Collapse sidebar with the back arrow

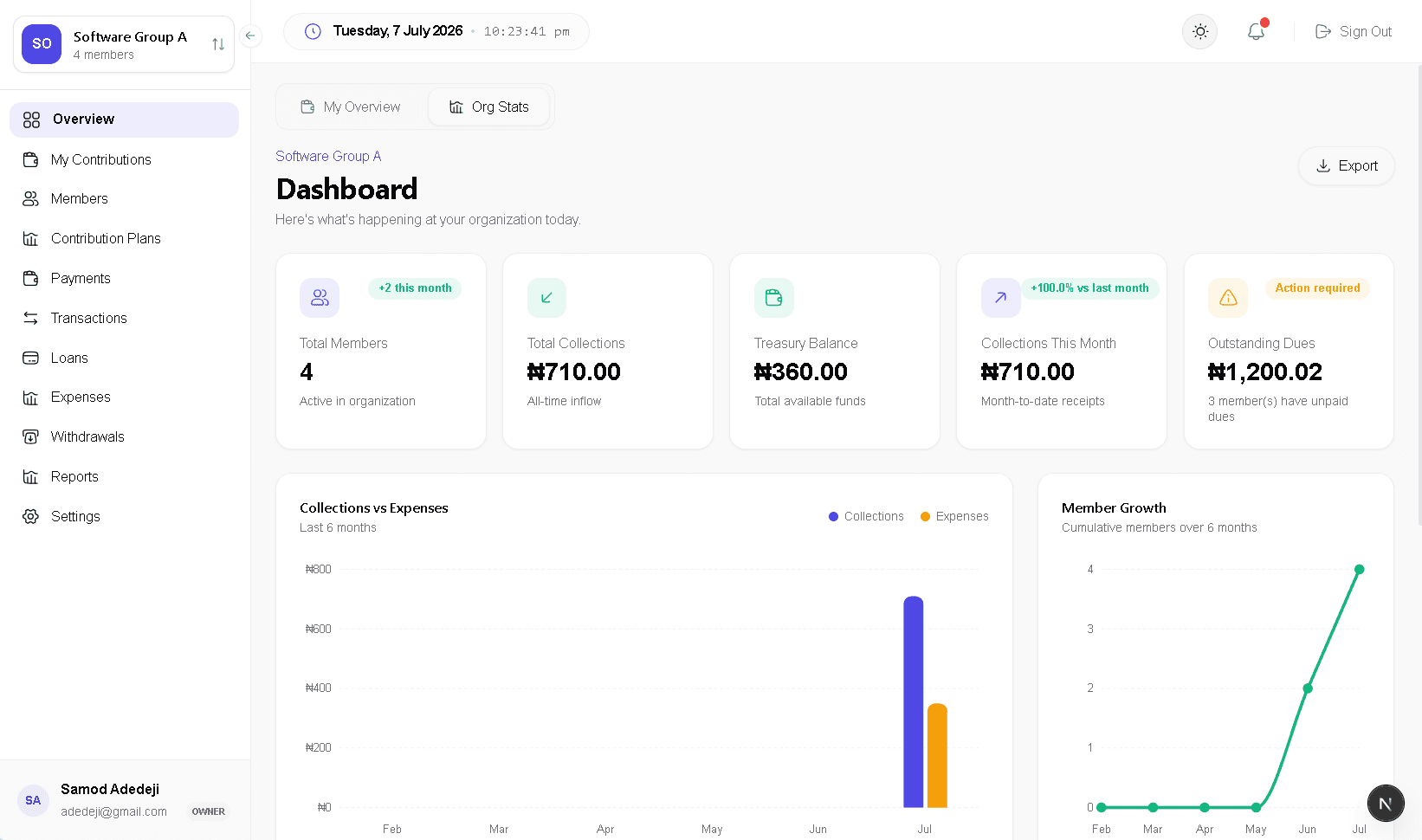pos(250,36)
